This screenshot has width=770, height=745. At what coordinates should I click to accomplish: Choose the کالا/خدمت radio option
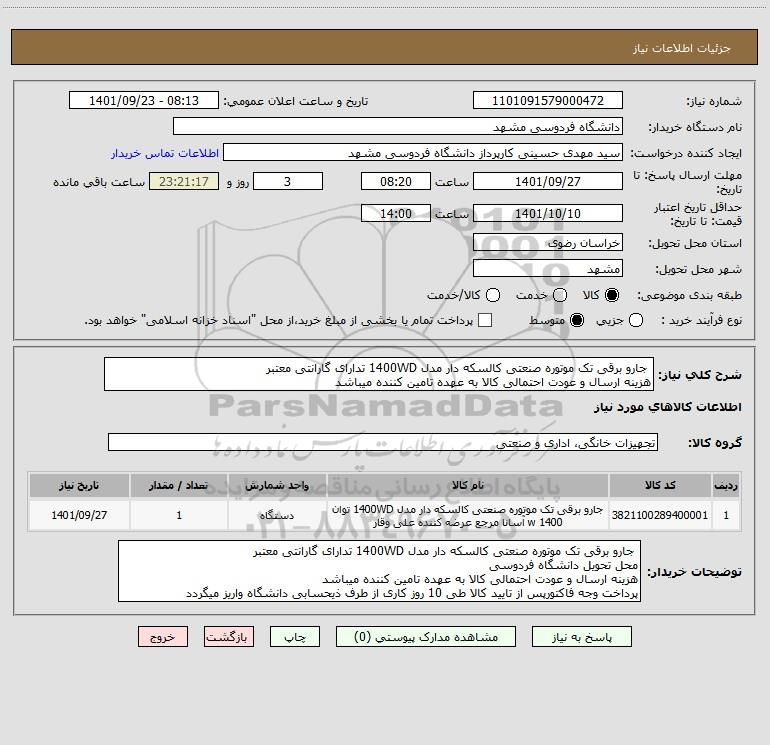point(493,295)
